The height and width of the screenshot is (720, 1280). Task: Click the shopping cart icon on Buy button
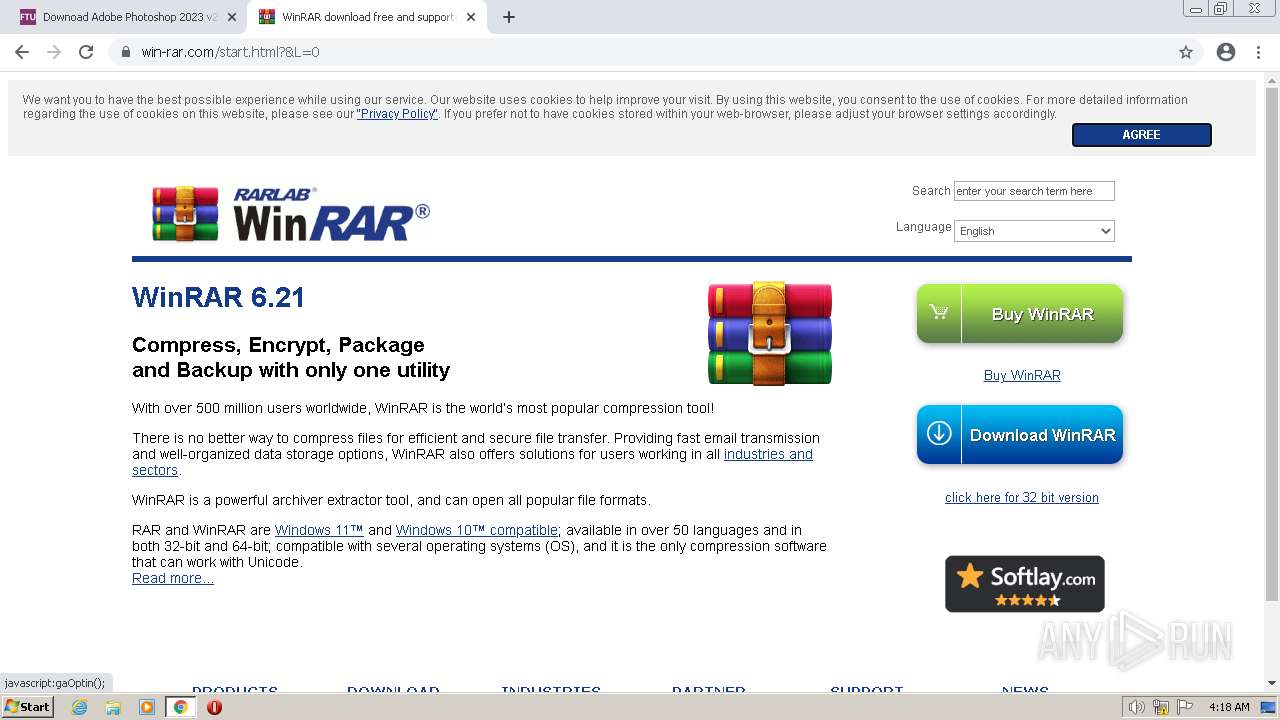939,312
